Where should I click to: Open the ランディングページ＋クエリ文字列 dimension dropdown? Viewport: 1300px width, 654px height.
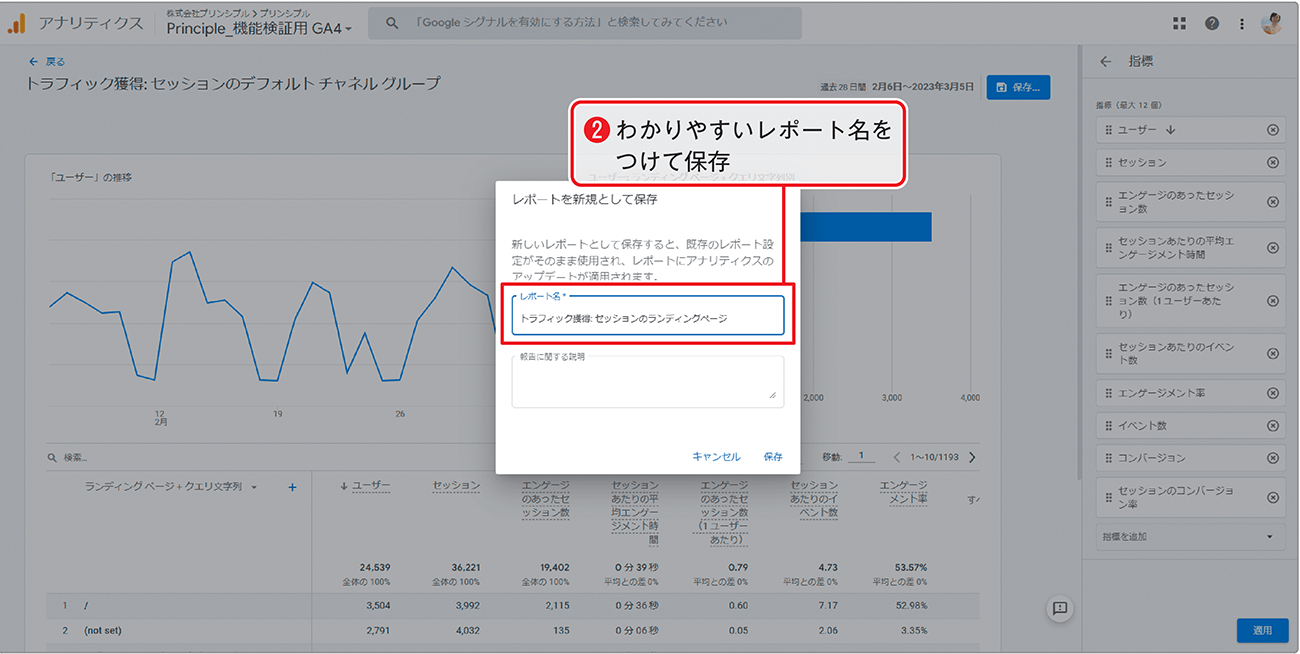tap(171, 487)
